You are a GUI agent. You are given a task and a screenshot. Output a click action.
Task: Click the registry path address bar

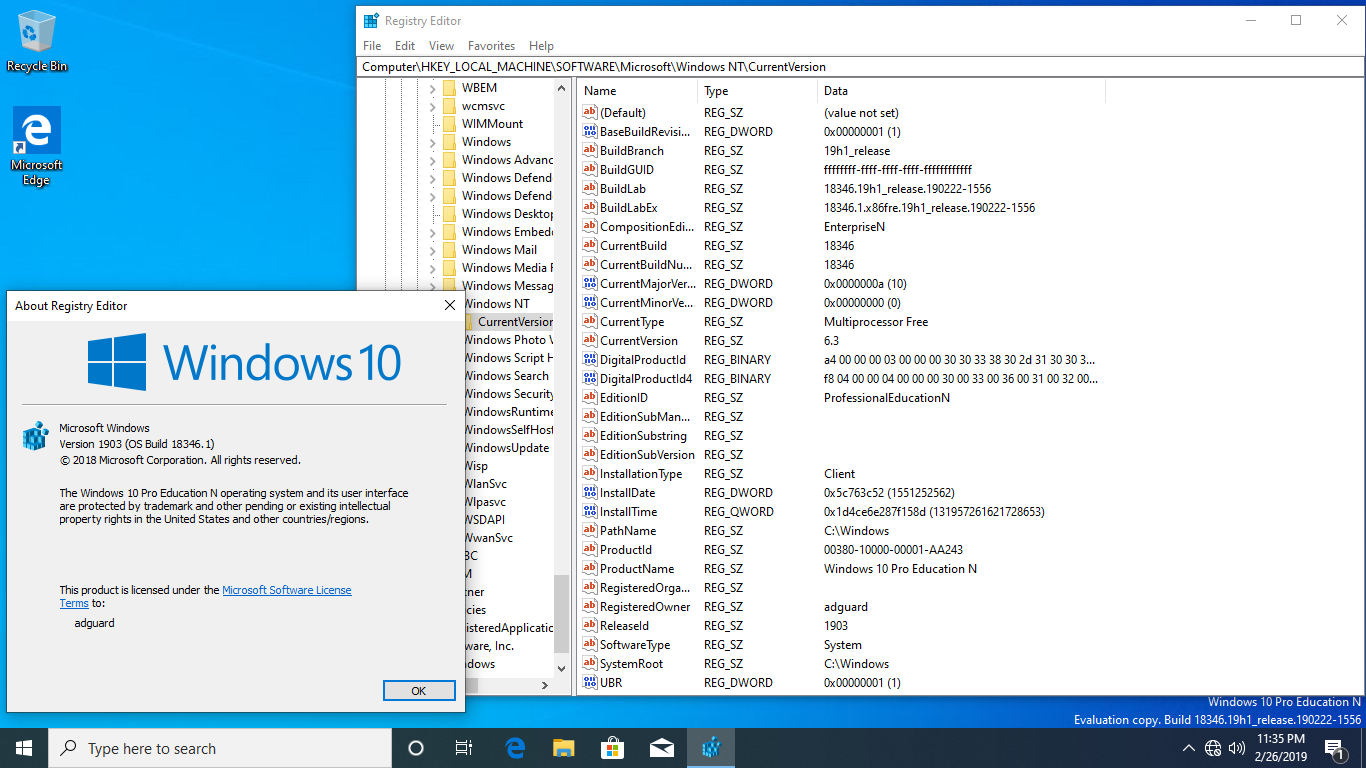click(x=859, y=67)
